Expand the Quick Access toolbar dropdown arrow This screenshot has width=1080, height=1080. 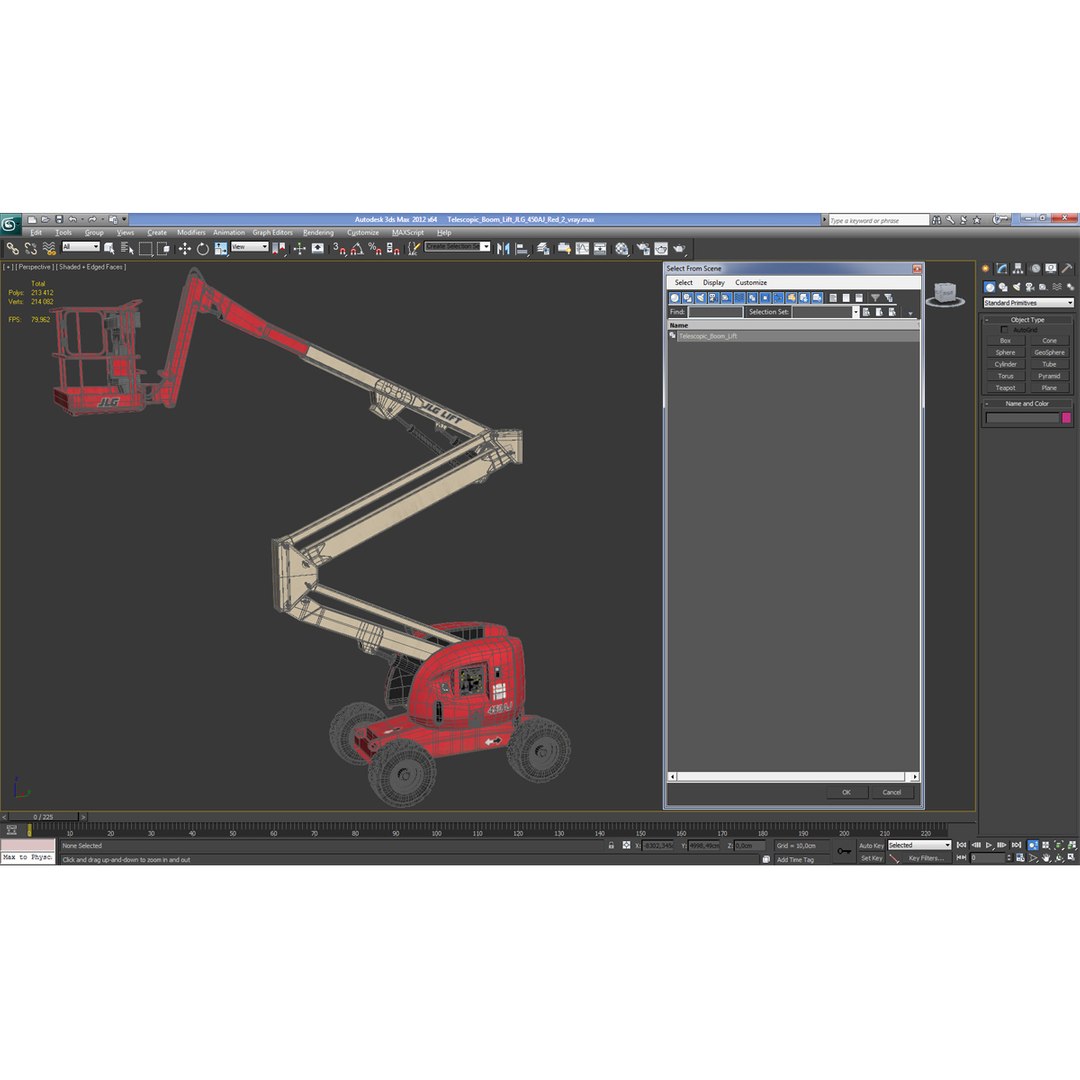tap(125, 219)
